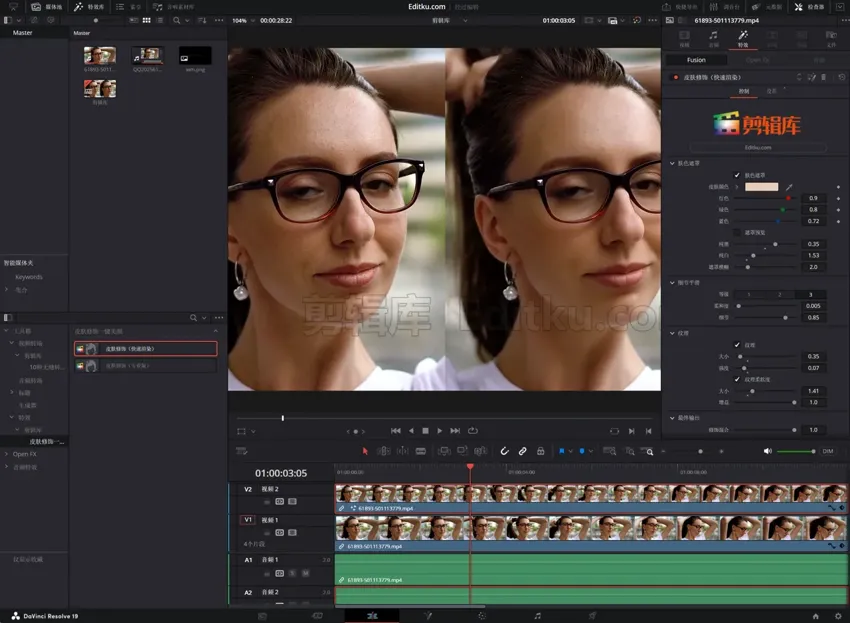The height and width of the screenshot is (623, 850).
Task: Uncheck the texture softness checkbox above 1.41
Action: coord(737,380)
